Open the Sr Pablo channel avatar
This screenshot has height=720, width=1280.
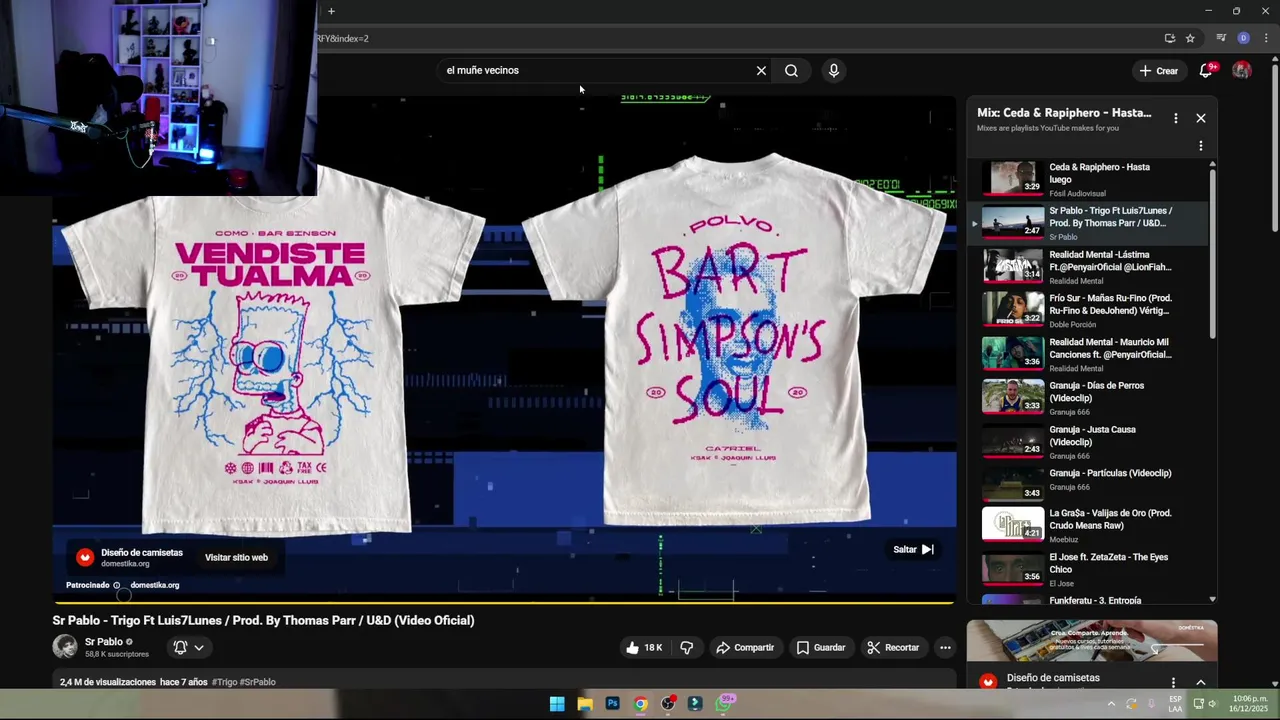pyautogui.click(x=65, y=646)
